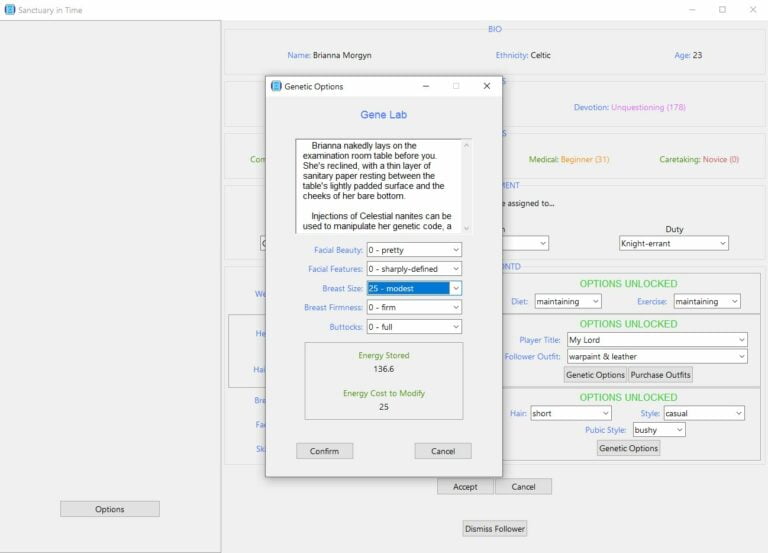
Task: Expand the Buttocks dropdown
Action: coord(414,326)
